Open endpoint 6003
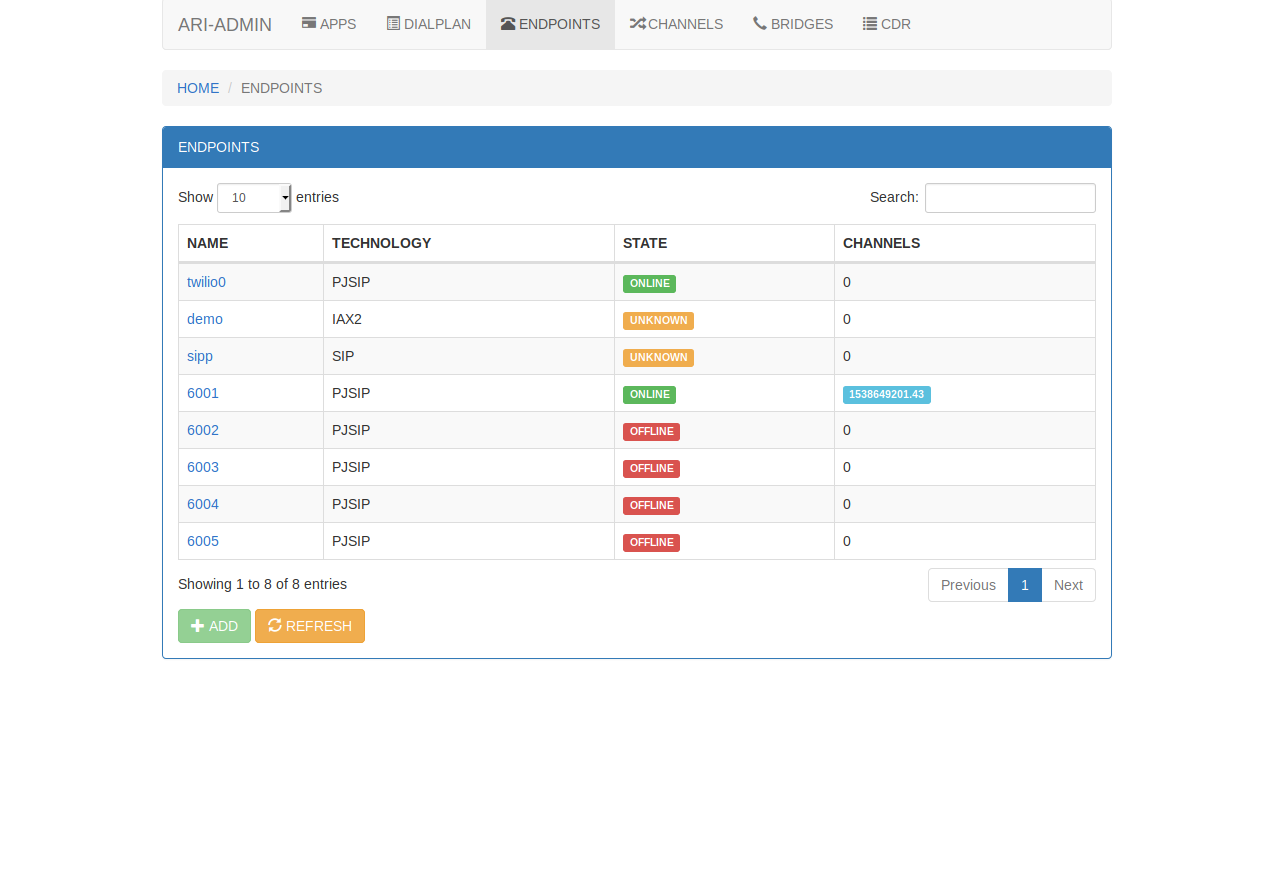1276x894 pixels. coord(203,467)
